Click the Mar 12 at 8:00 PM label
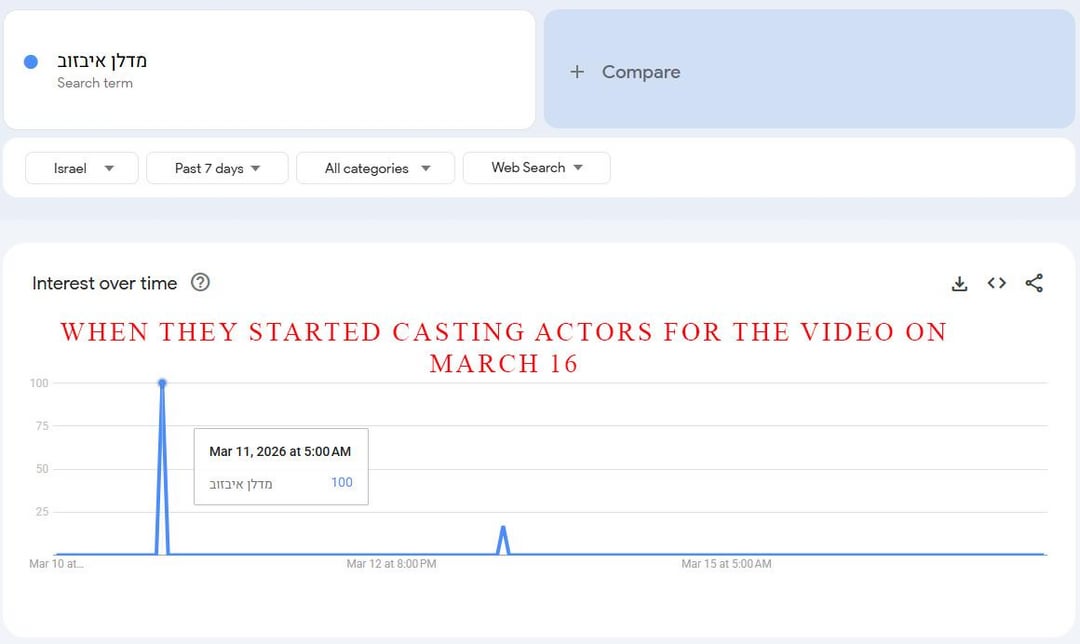 coord(391,564)
